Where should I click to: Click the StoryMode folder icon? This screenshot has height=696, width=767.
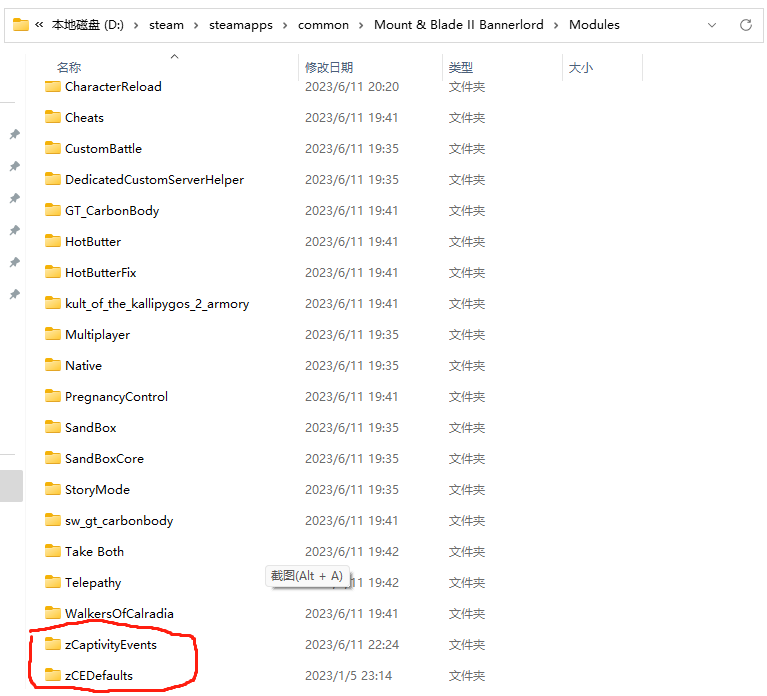pyautogui.click(x=53, y=489)
